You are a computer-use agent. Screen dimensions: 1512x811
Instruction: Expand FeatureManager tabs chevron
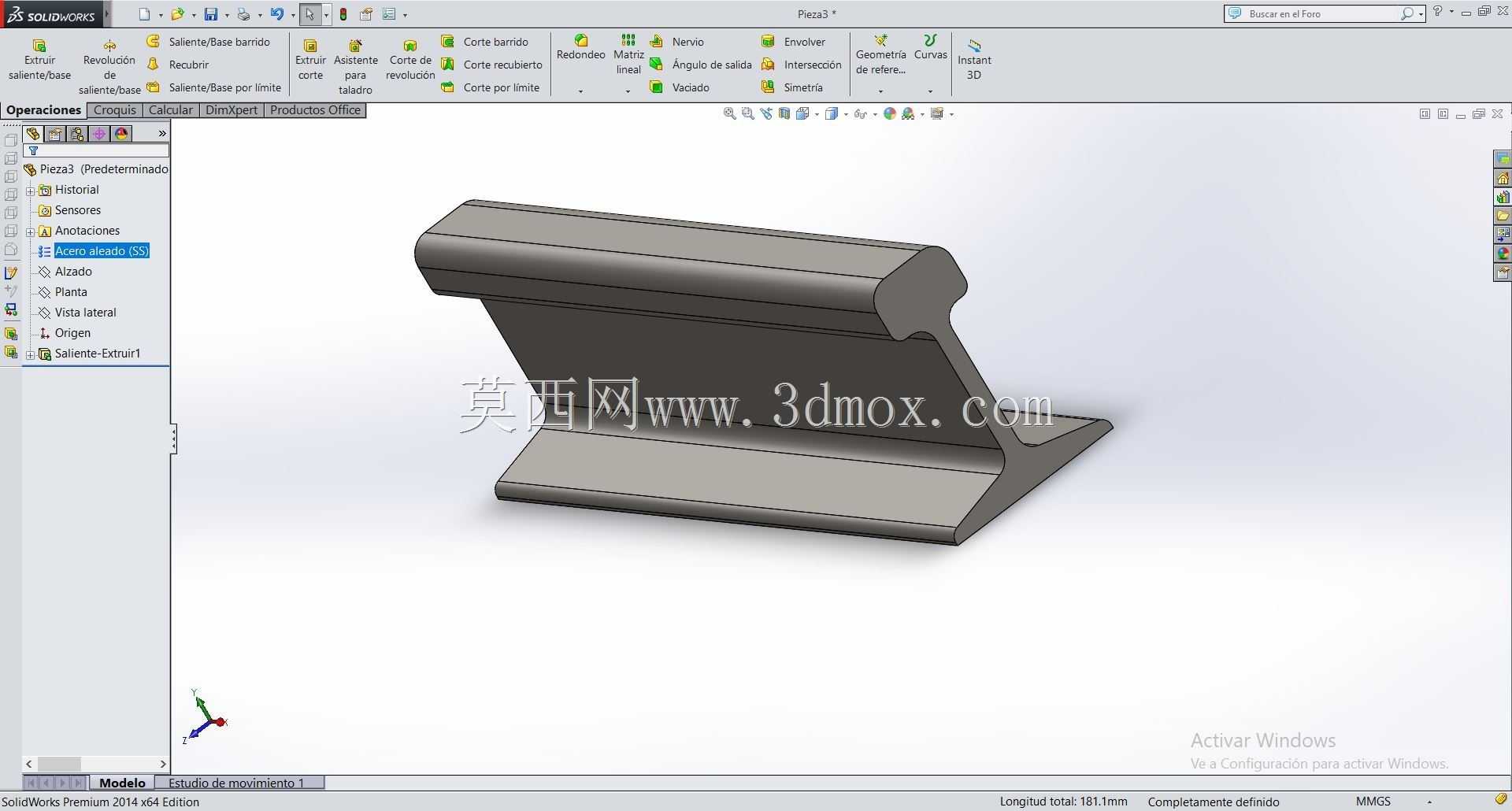coord(162,134)
